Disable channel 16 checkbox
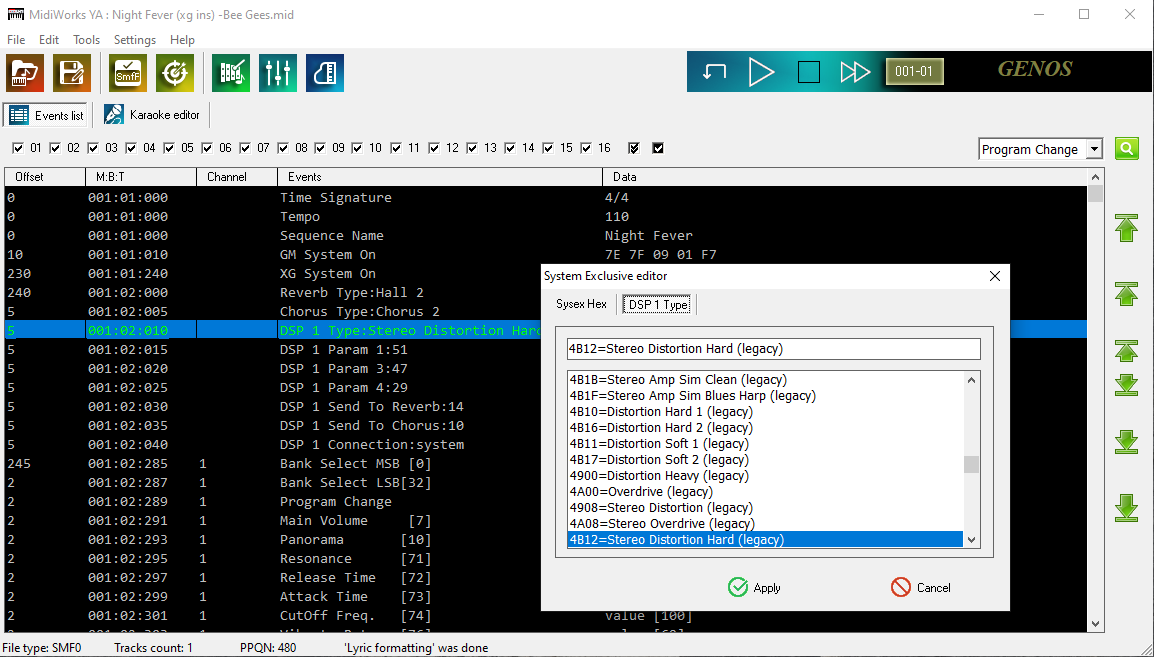The width and height of the screenshot is (1154, 657). 586,148
